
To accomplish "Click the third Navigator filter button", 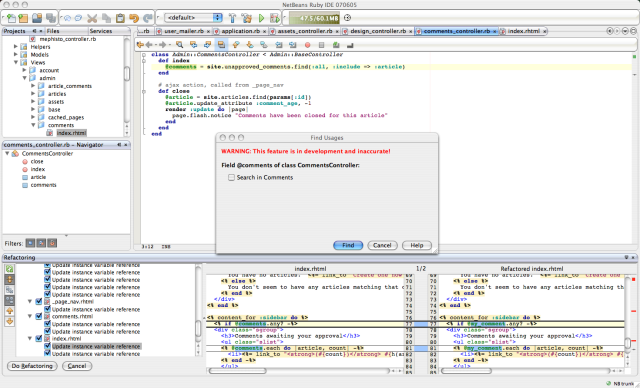I will [52, 243].
